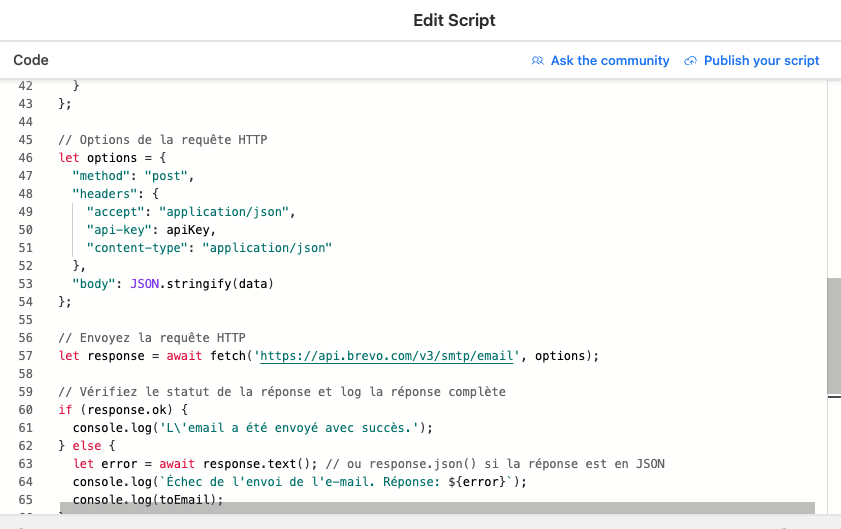Image resolution: width=841 pixels, height=529 pixels.
Task: Open the Ask the community link
Action: point(610,61)
